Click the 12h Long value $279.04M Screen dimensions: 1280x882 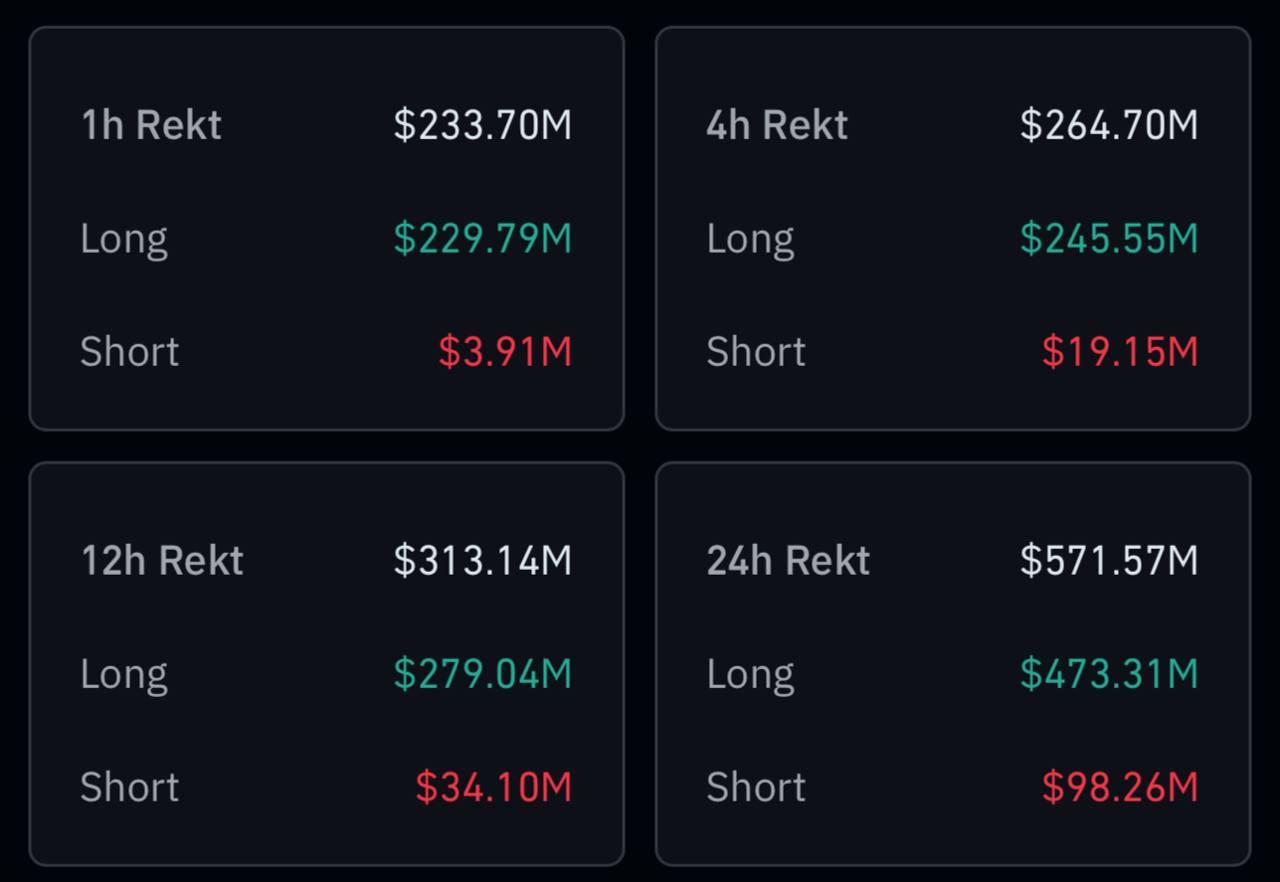(482, 673)
